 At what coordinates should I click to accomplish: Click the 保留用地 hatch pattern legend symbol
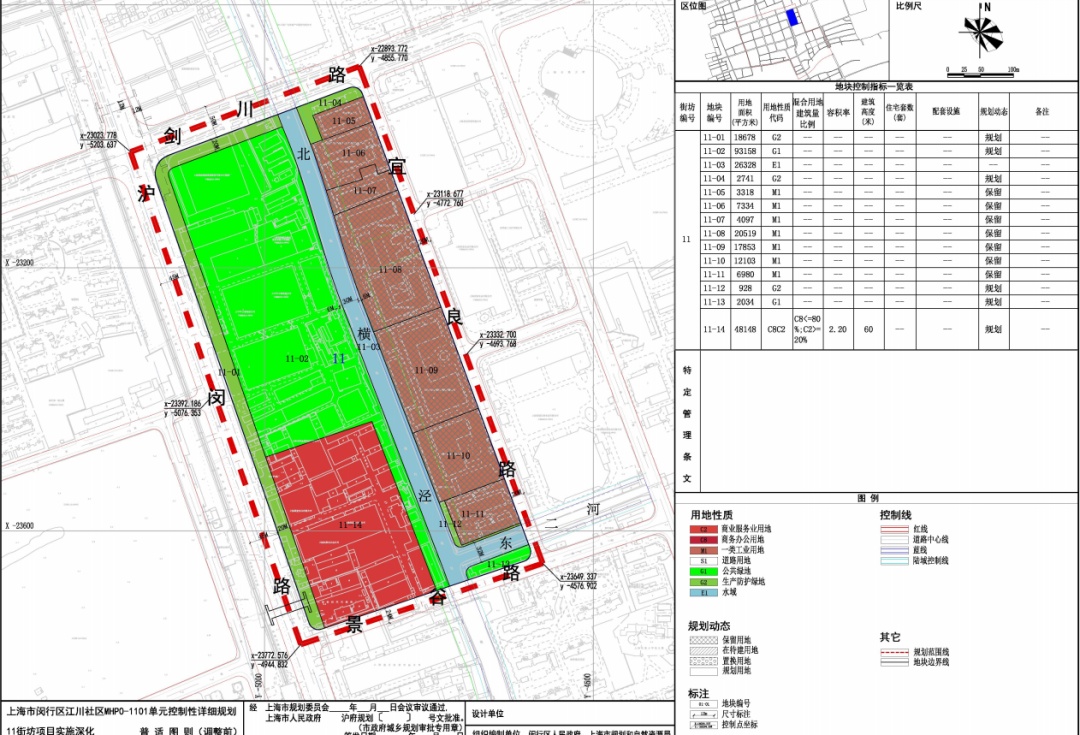[703, 640]
